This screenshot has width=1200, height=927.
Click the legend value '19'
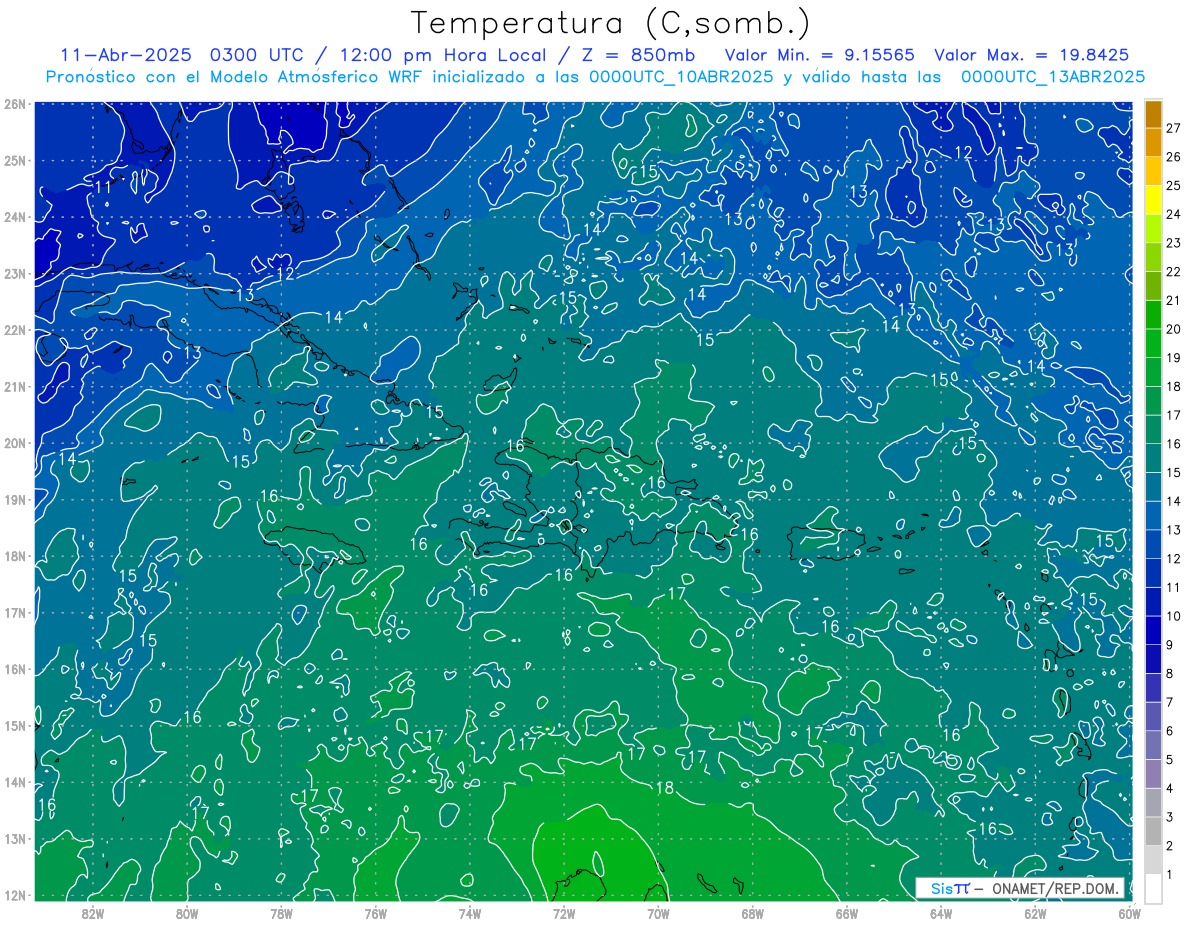[1173, 358]
